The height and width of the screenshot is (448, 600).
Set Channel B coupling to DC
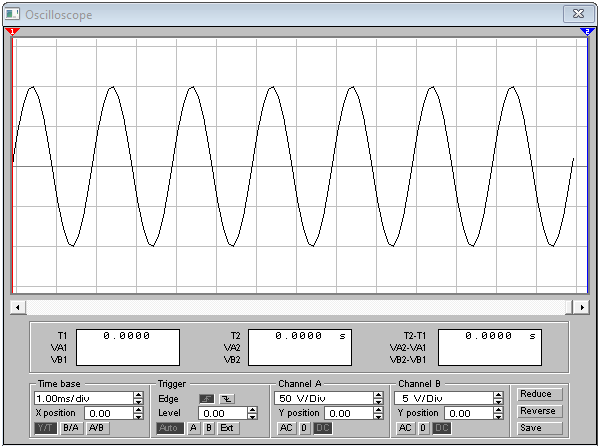pyautogui.click(x=442, y=428)
